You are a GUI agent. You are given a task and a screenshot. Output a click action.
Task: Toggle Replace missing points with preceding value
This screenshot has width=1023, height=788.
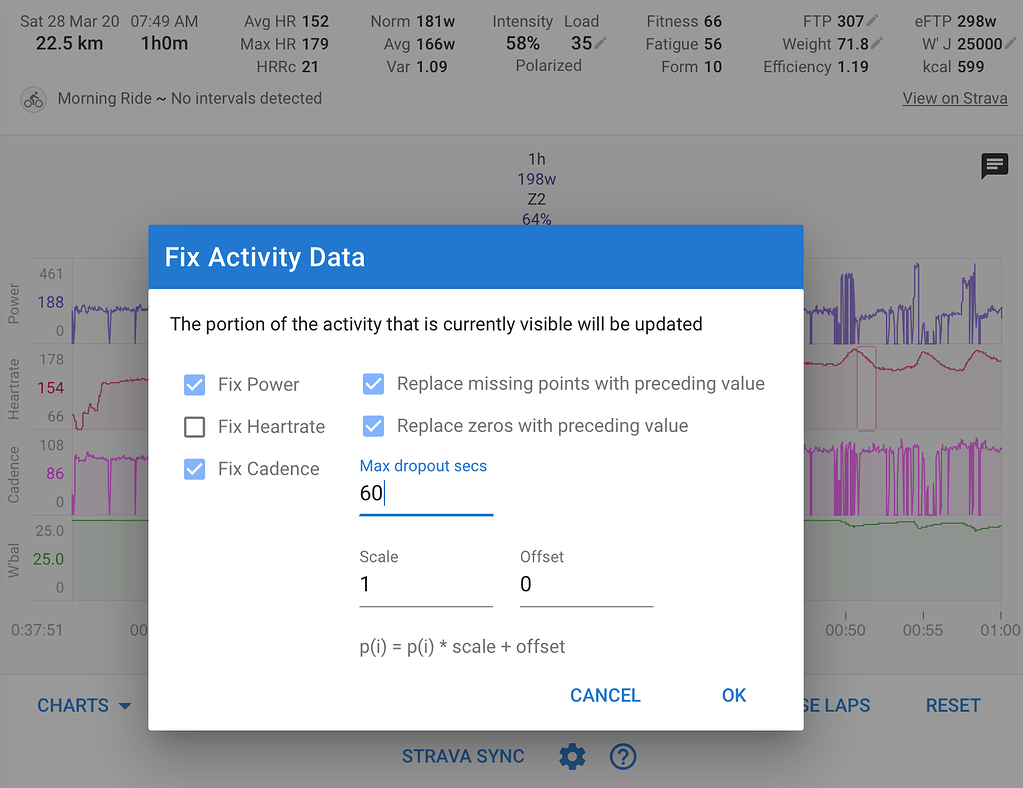[x=373, y=384]
